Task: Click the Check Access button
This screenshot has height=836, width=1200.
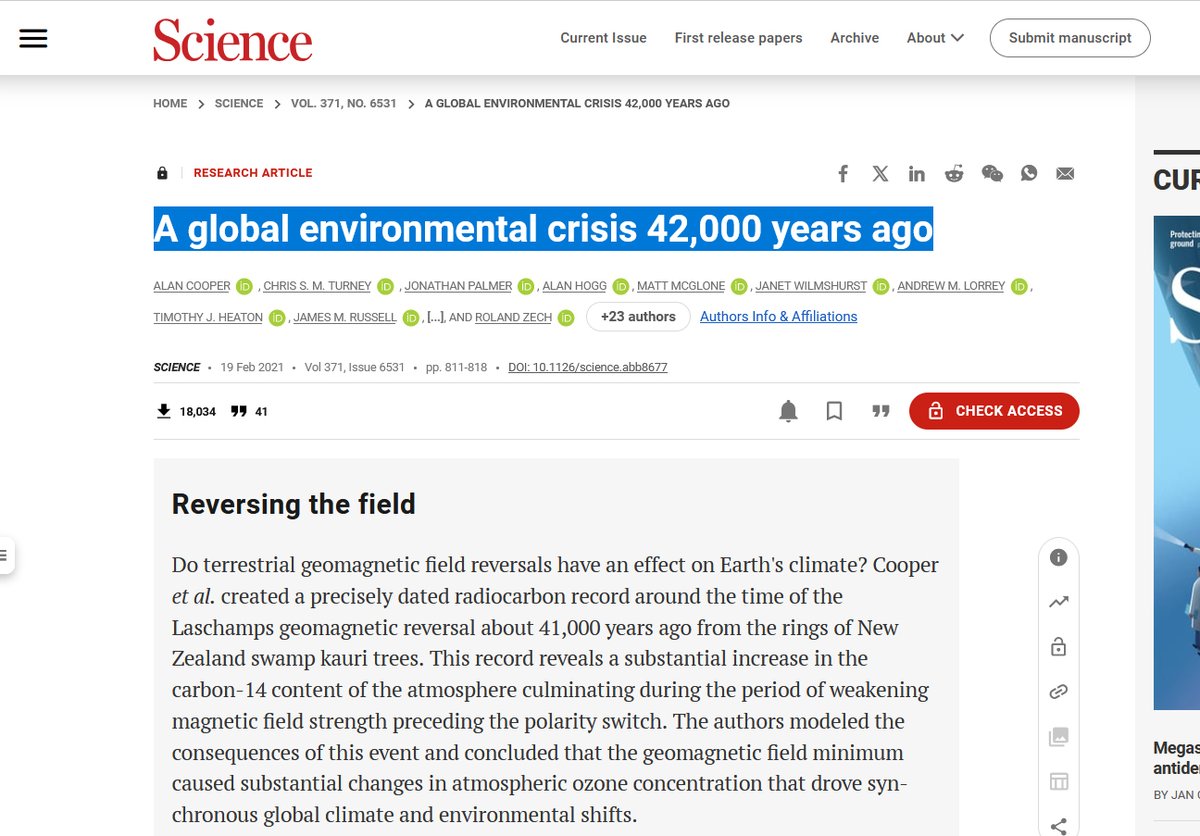Action: click(994, 411)
